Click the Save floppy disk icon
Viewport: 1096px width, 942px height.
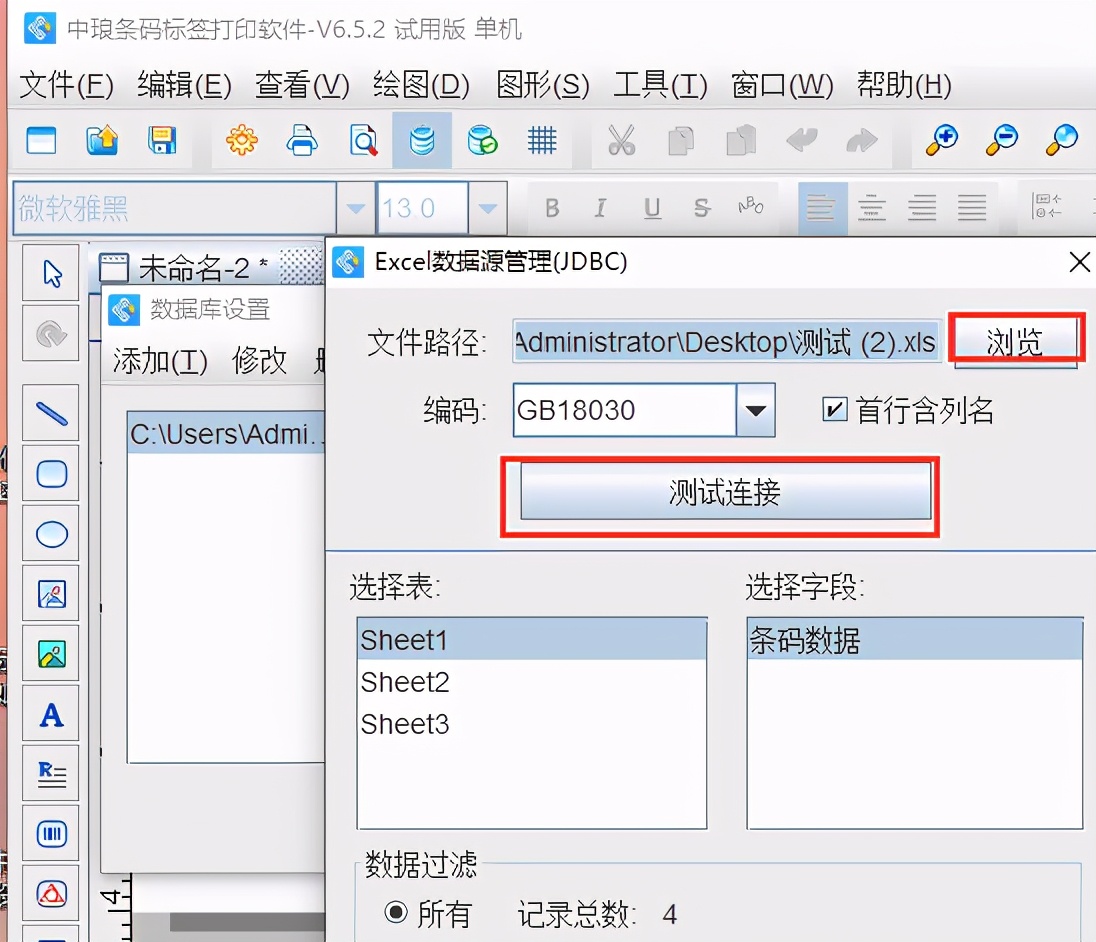tap(162, 140)
